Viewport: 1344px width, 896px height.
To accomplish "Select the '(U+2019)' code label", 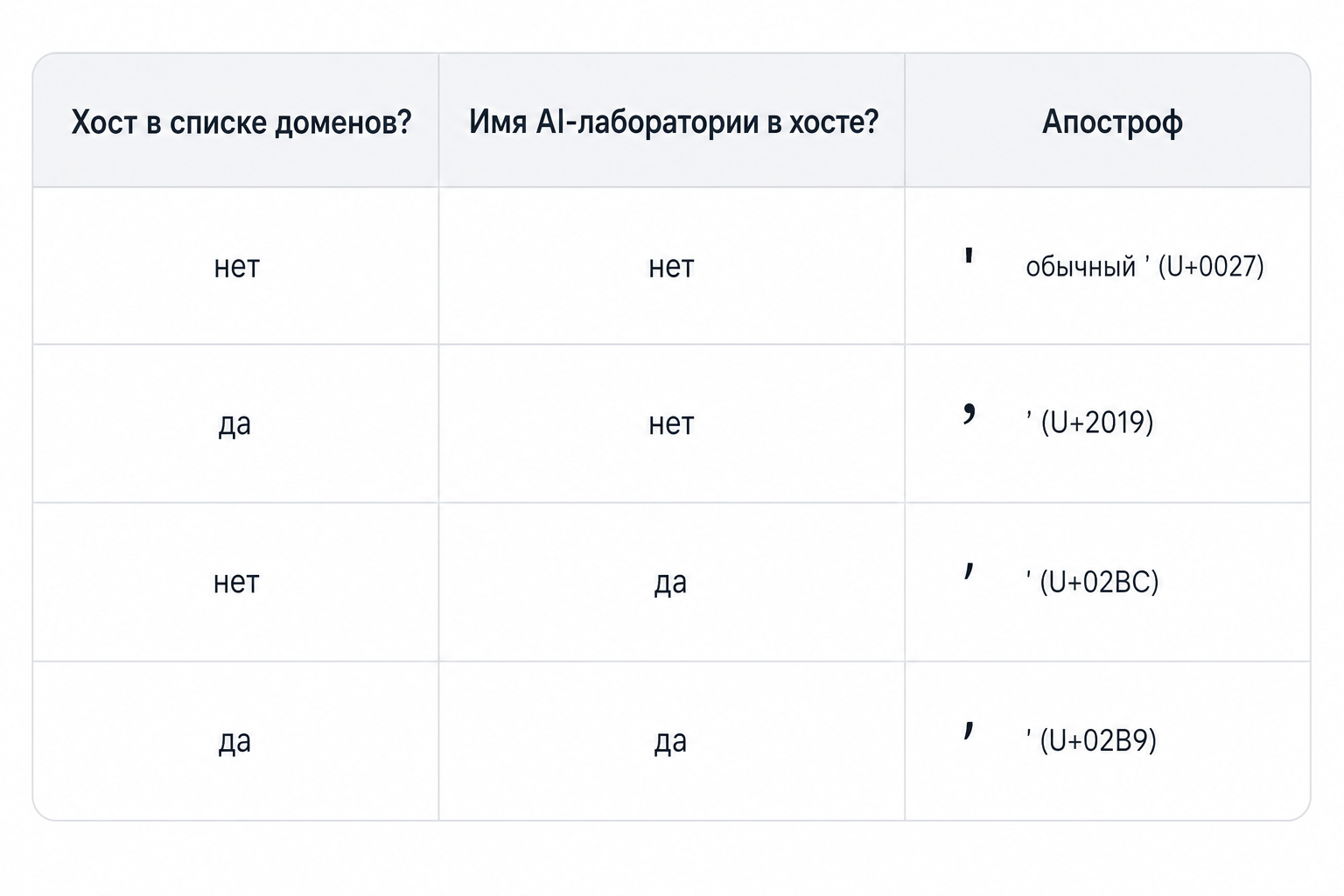I will [x=1097, y=423].
